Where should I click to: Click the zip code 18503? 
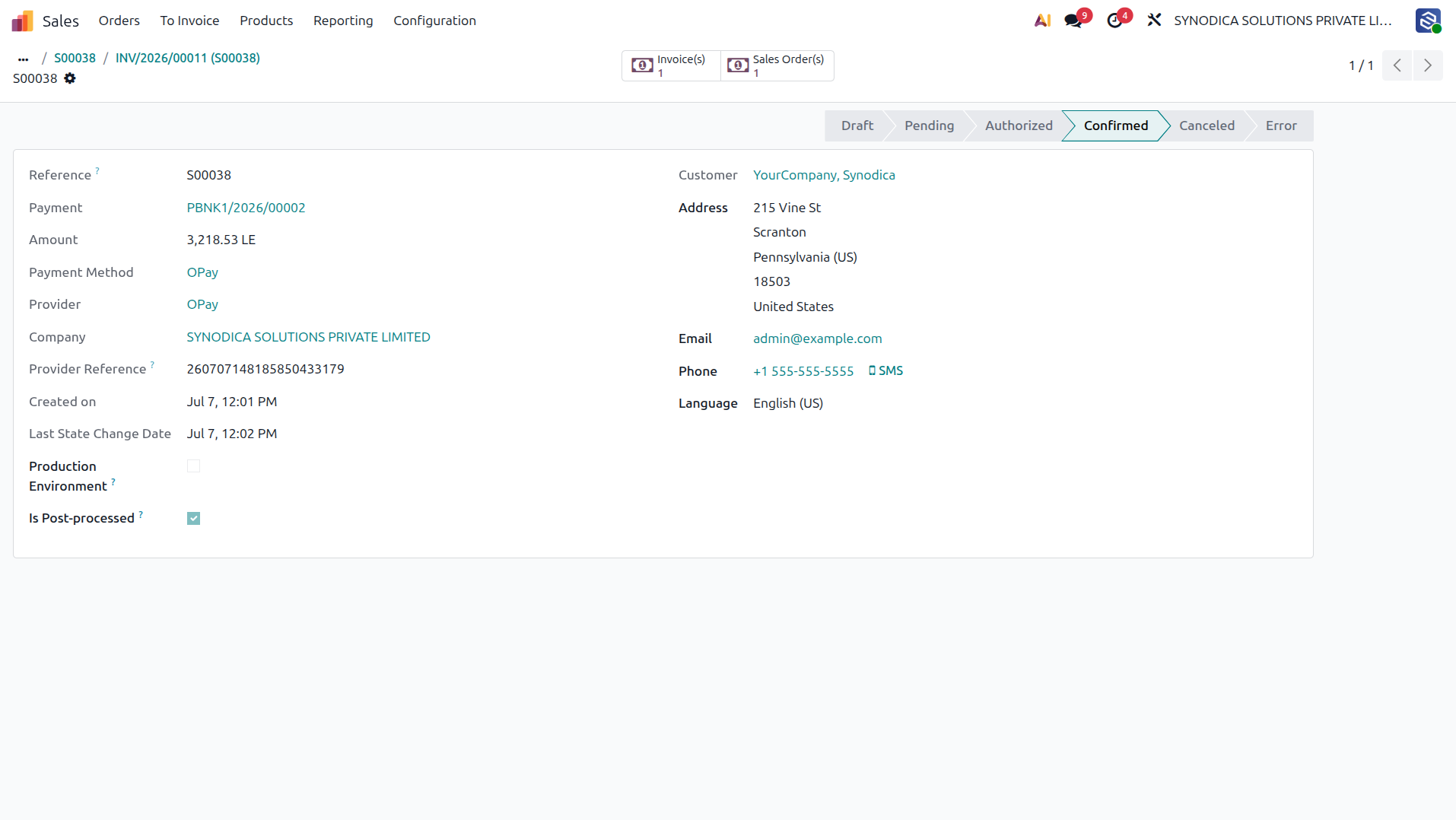pyautogui.click(x=772, y=281)
